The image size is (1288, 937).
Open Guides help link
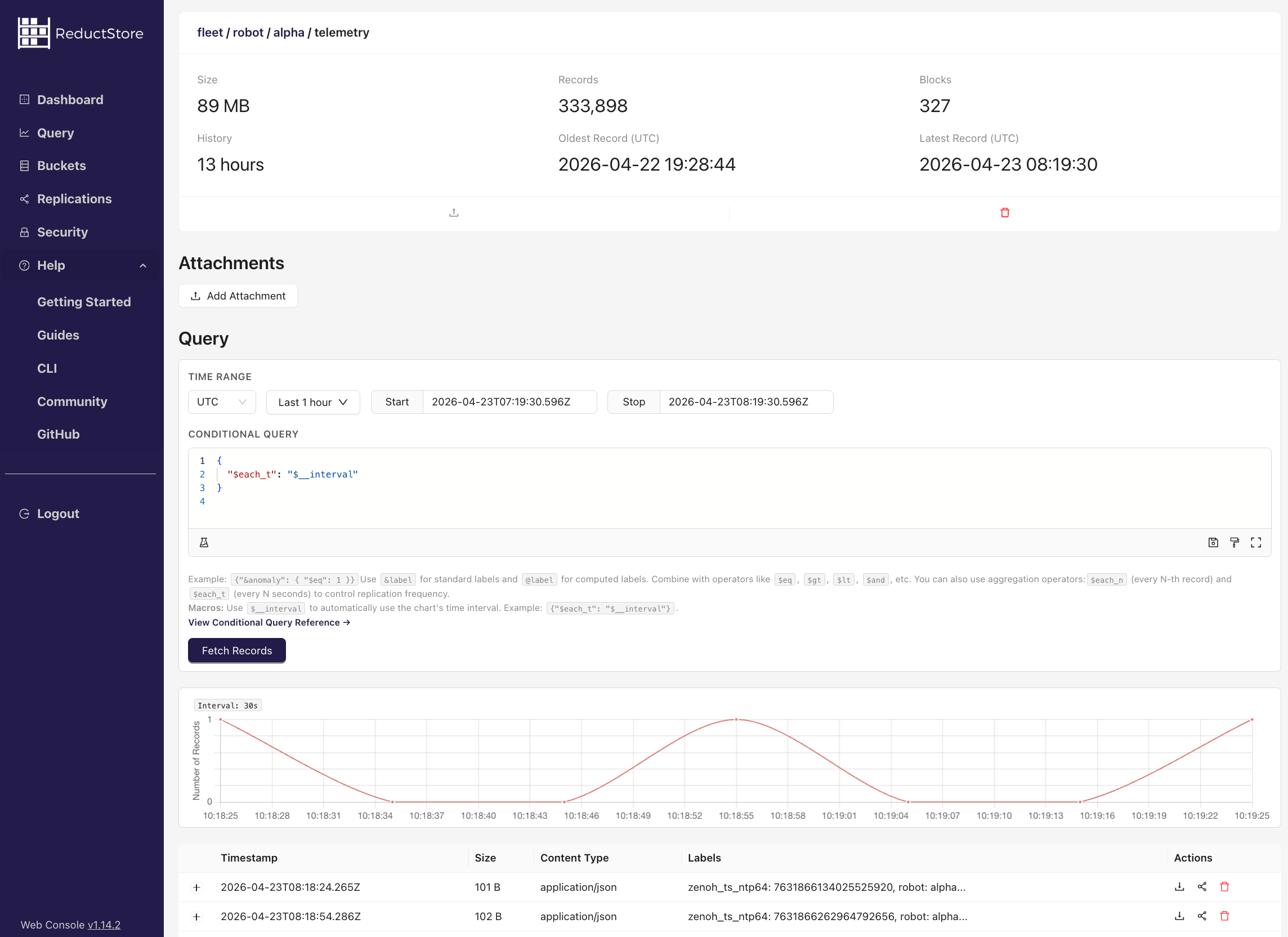pyautogui.click(x=58, y=335)
